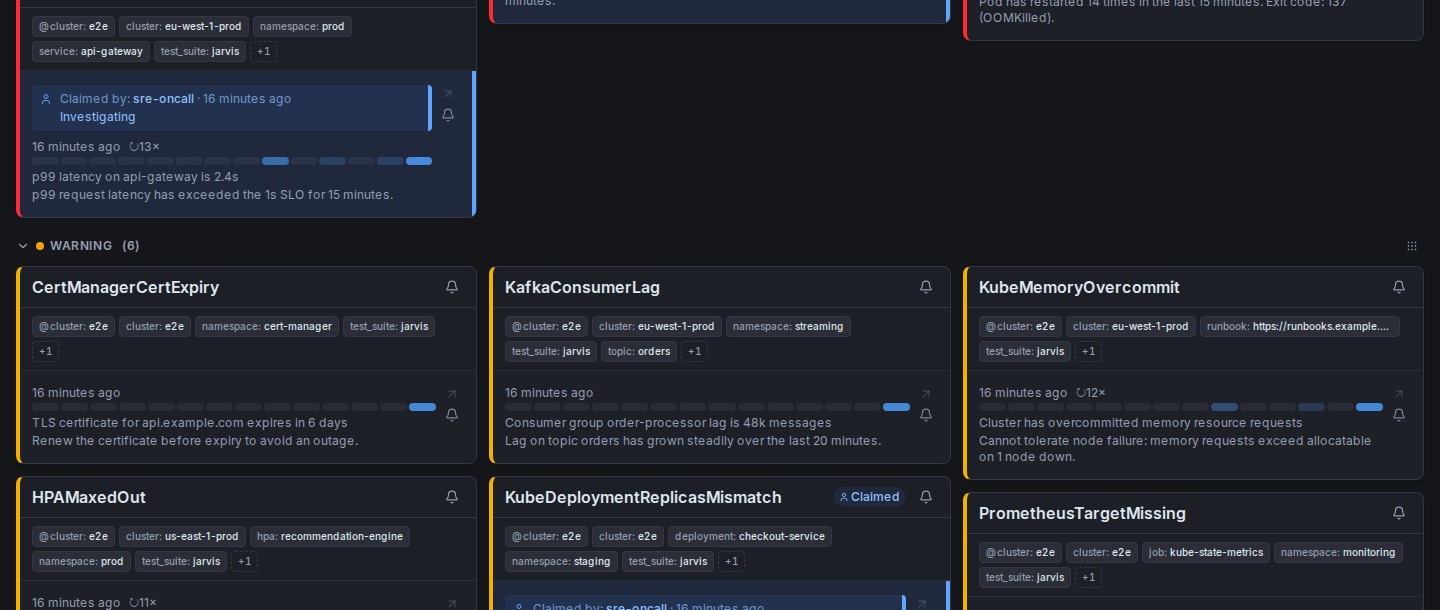Click the Claimed badge on KubeDeploymentReplicasMismatch

[869, 497]
